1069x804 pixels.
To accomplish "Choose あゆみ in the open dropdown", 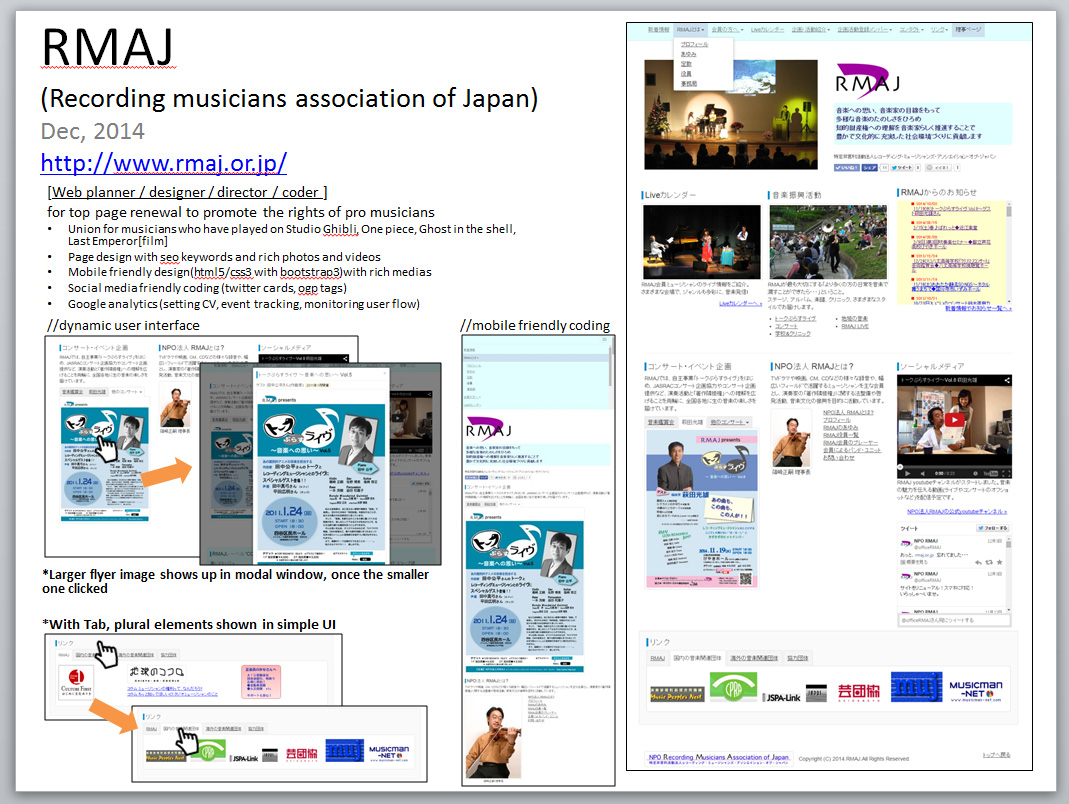I will (x=689, y=55).
